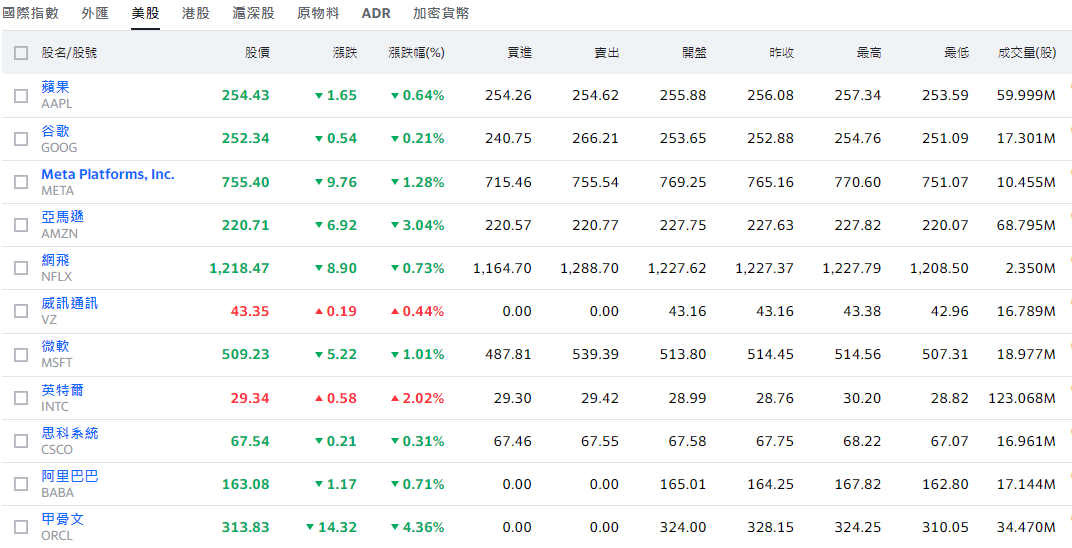Select the 加密貨幣 tab

point(441,13)
